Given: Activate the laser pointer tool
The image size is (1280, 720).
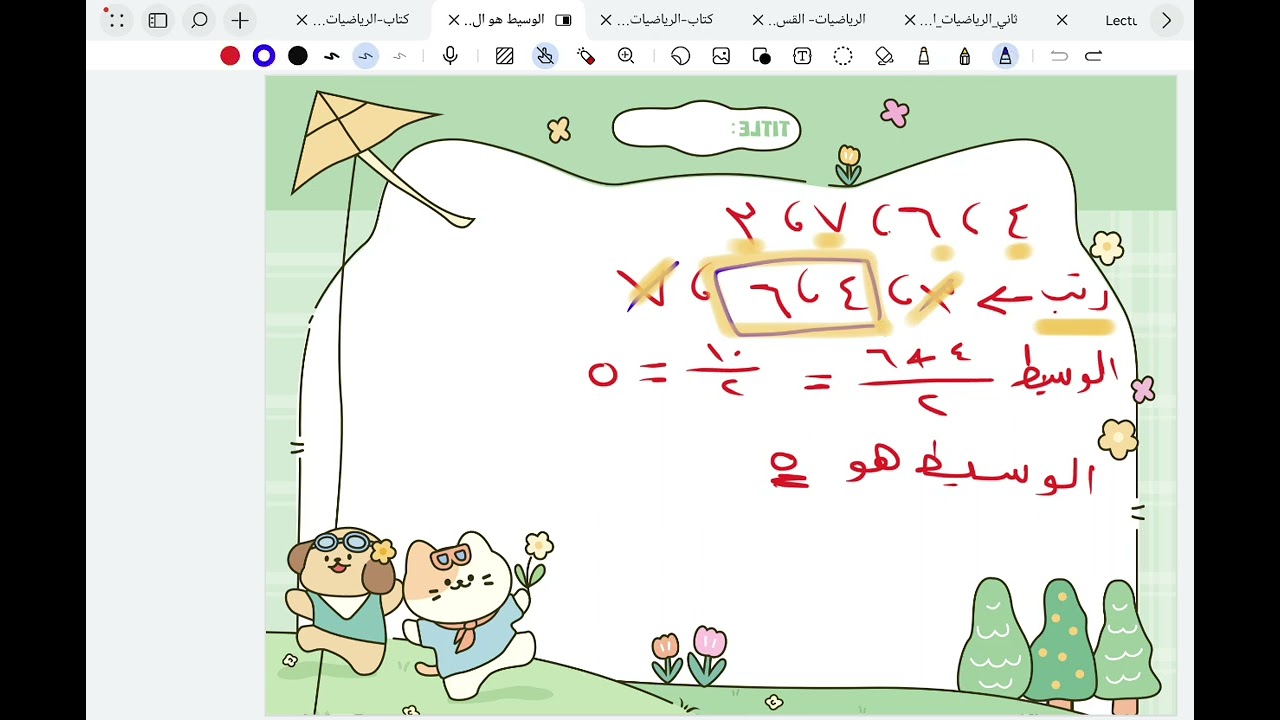Looking at the screenshot, I should [x=586, y=56].
